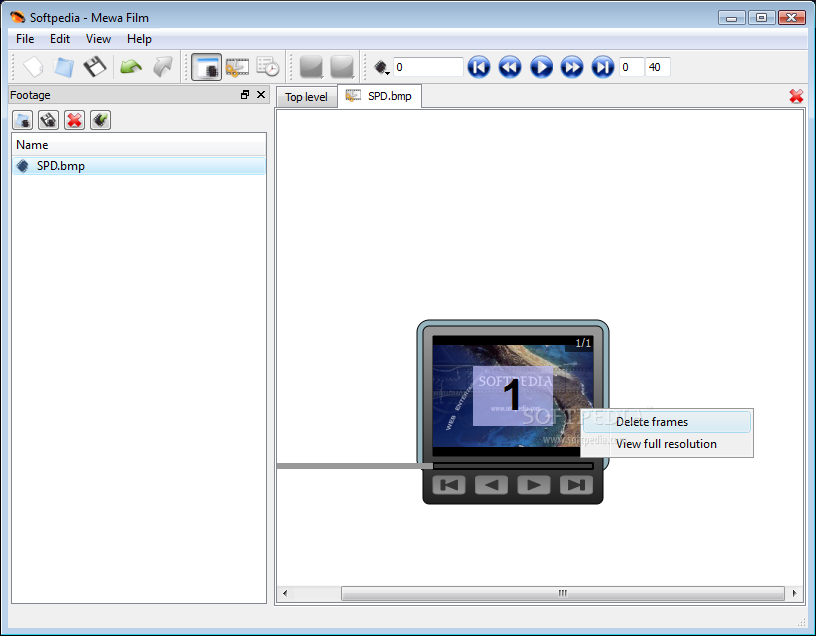This screenshot has width=816, height=636.
Task: Close current tab with red X
Action: [796, 96]
